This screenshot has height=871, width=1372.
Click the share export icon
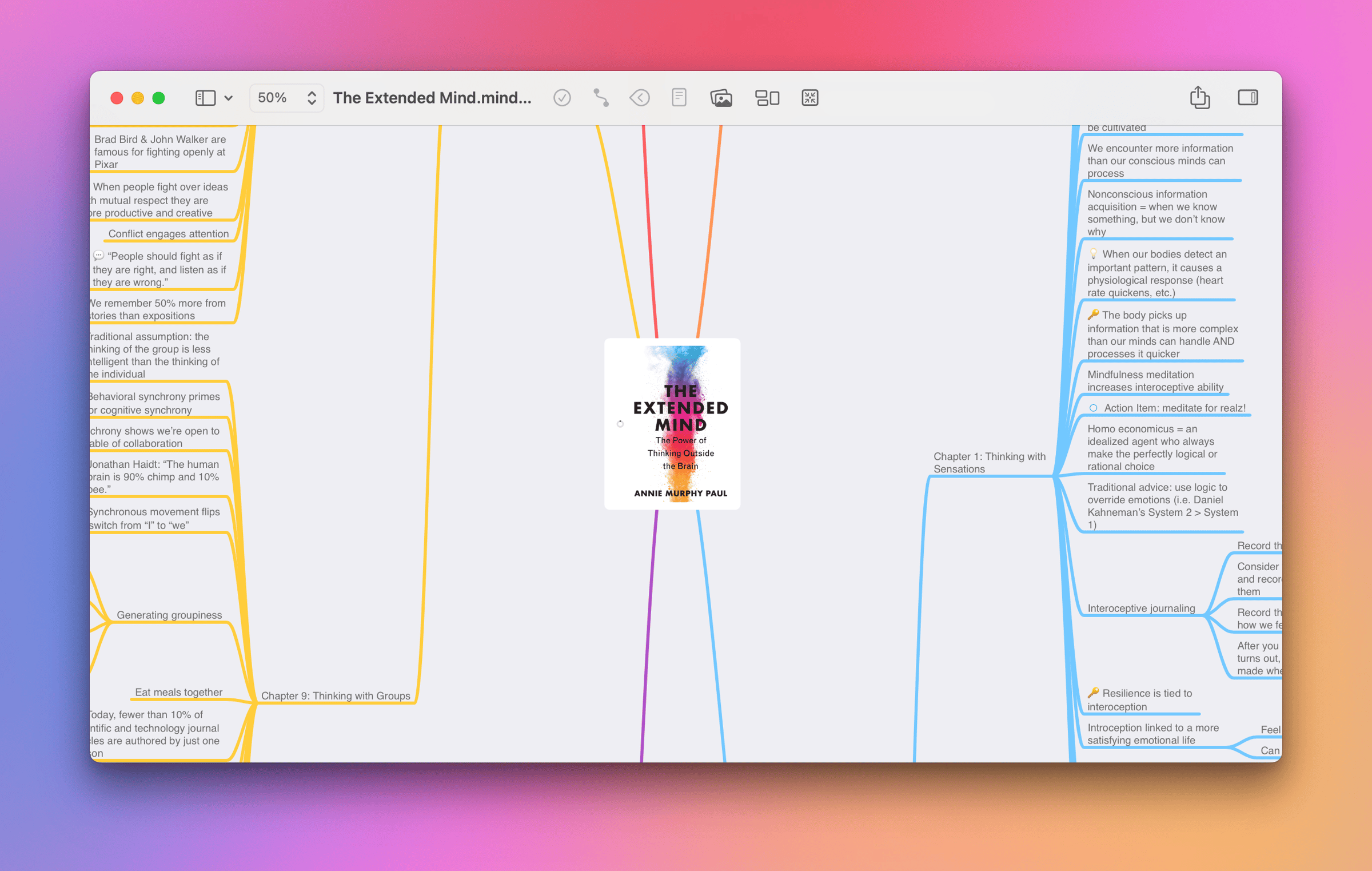1199,97
